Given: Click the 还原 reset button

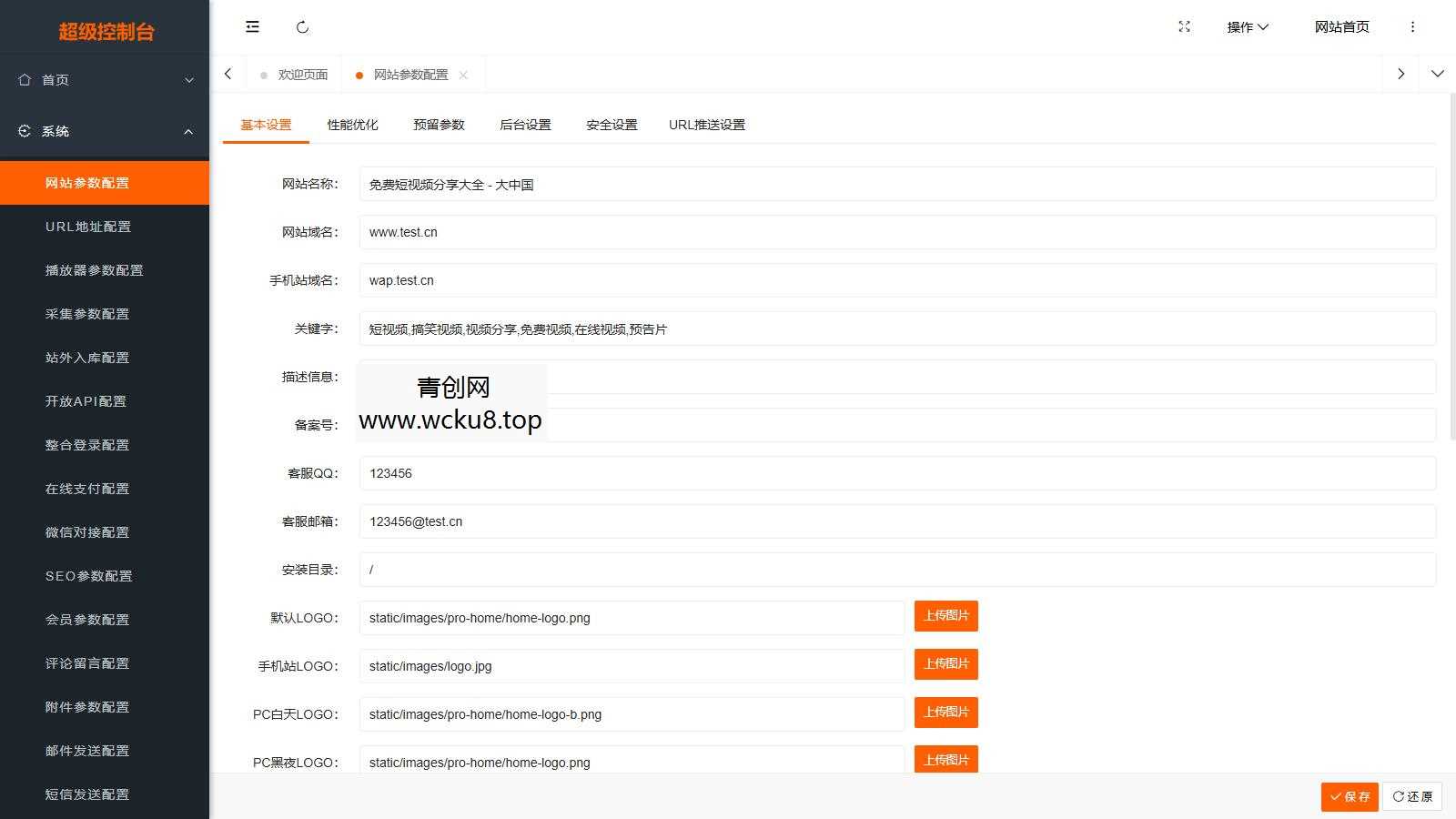Looking at the screenshot, I should coord(1411,796).
